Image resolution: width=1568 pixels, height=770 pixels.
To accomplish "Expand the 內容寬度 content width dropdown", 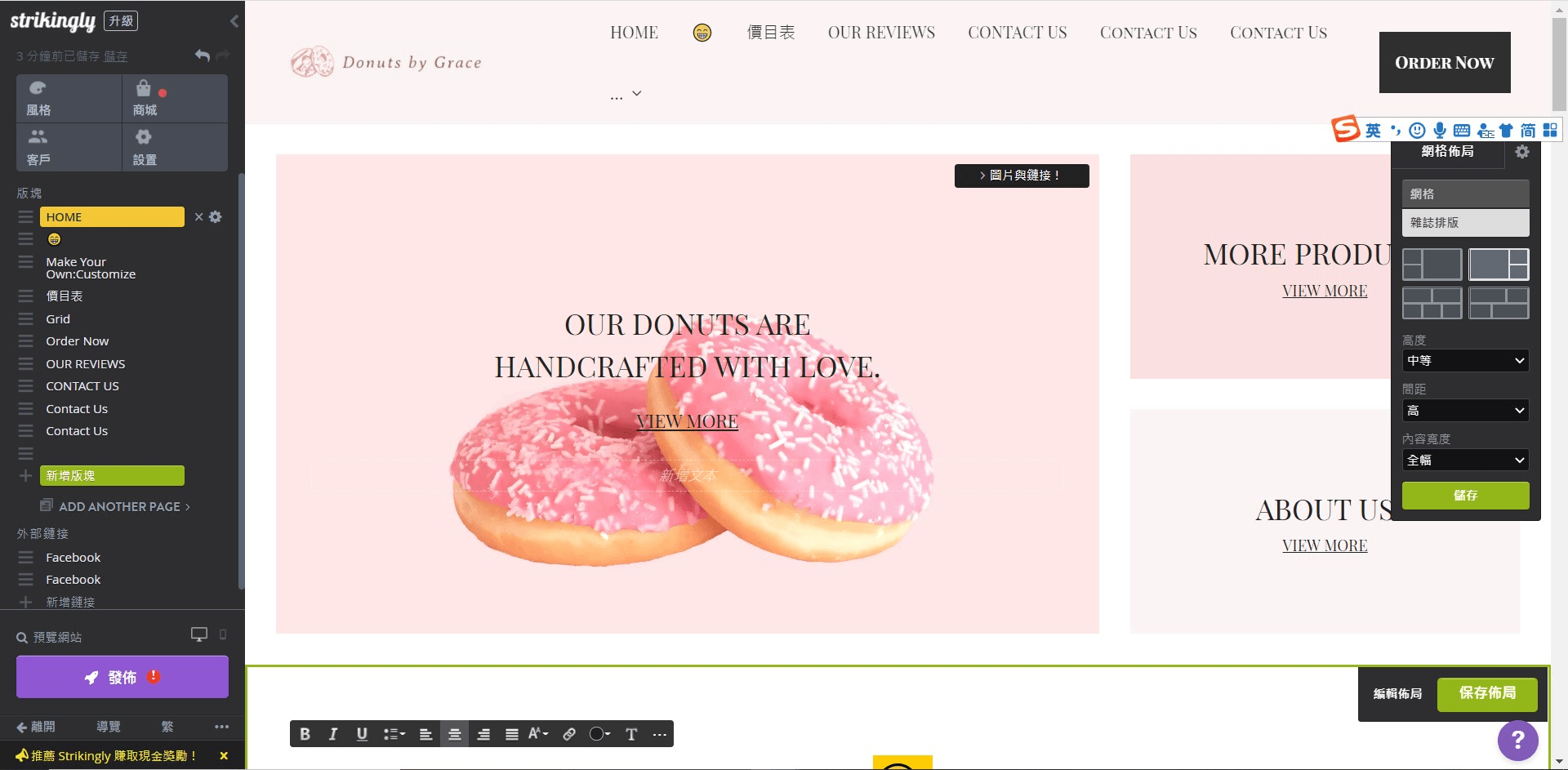I will tap(1465, 461).
